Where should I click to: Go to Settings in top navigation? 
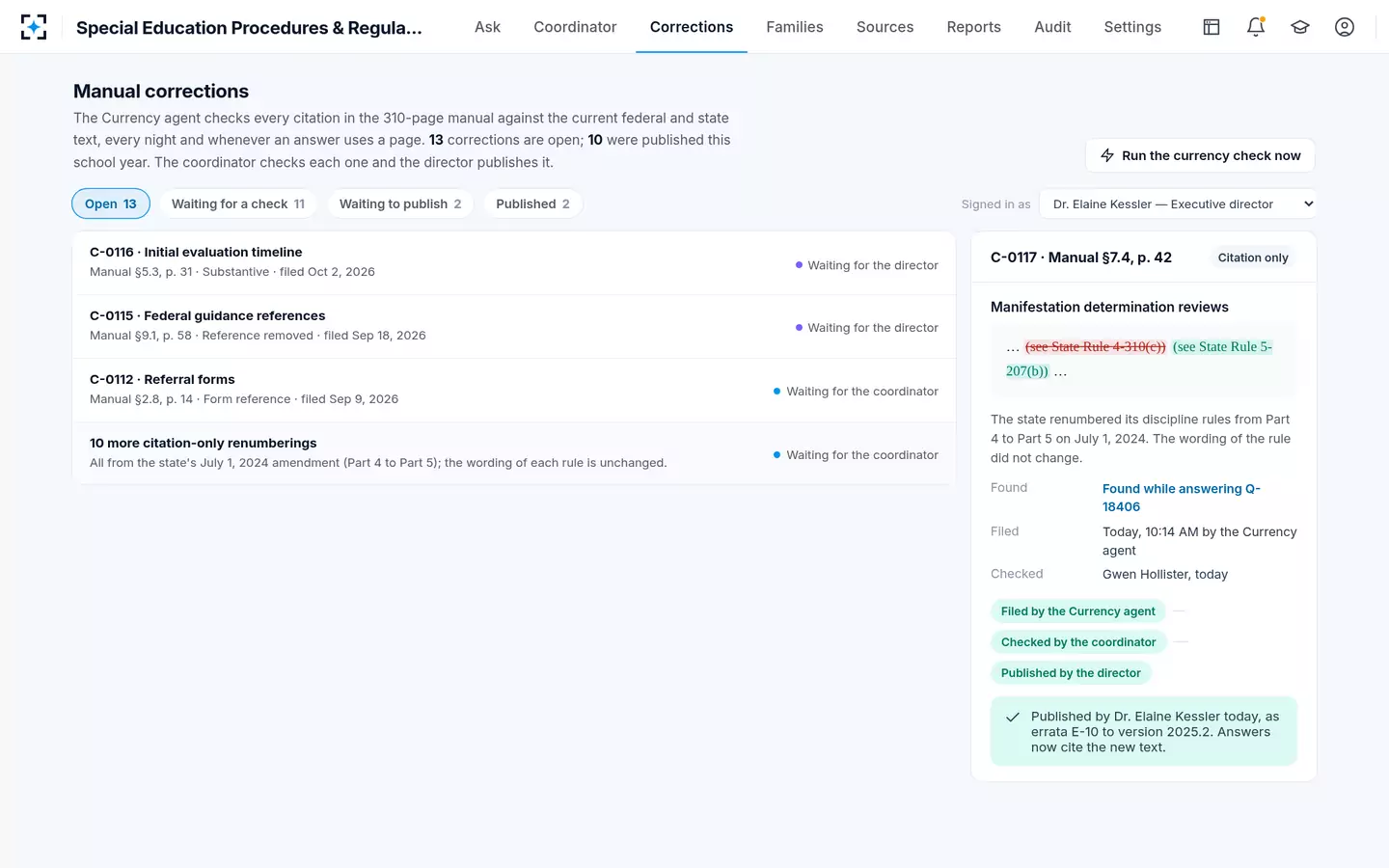point(1132,27)
